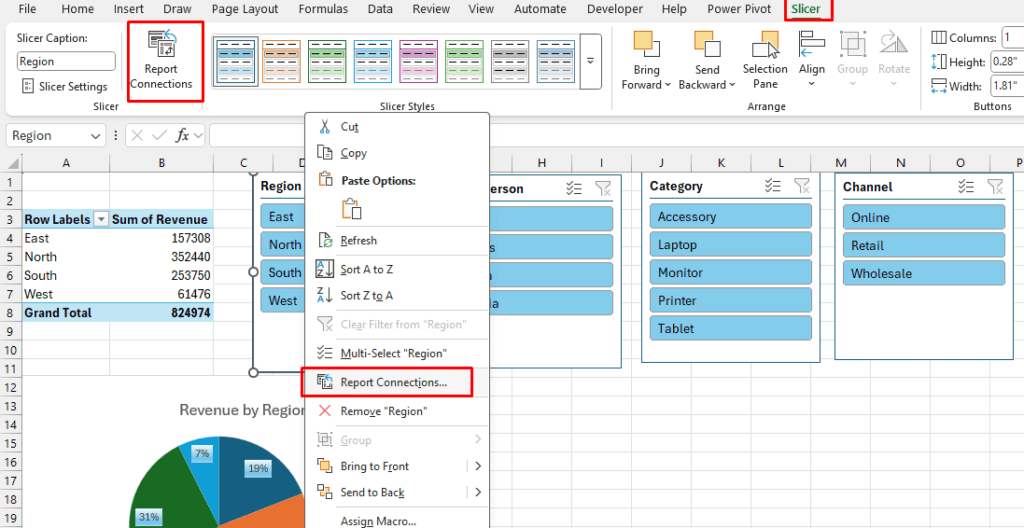This screenshot has height=528, width=1024.
Task: Select Wholesale in the Channel slicer
Action: coord(924,274)
